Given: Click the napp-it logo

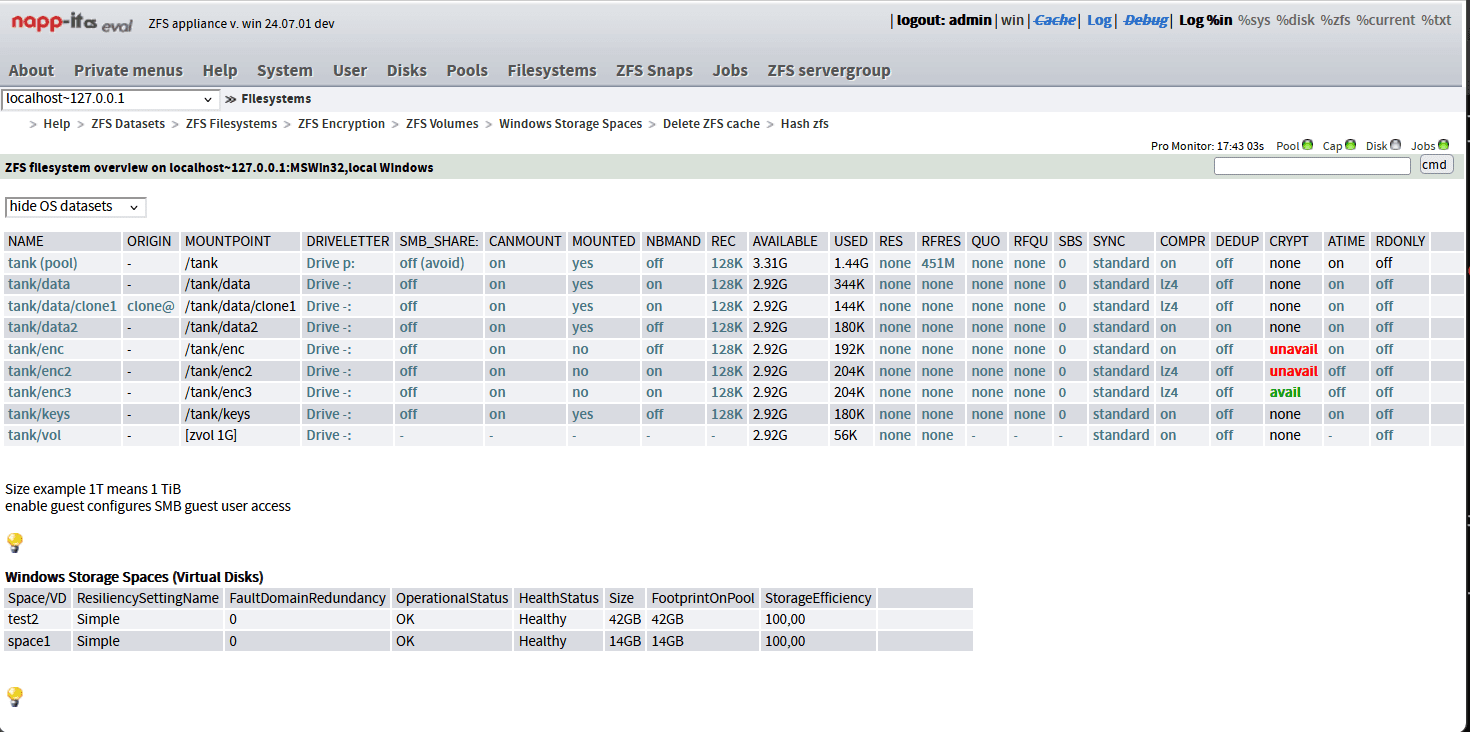Looking at the screenshot, I should click(71, 23).
